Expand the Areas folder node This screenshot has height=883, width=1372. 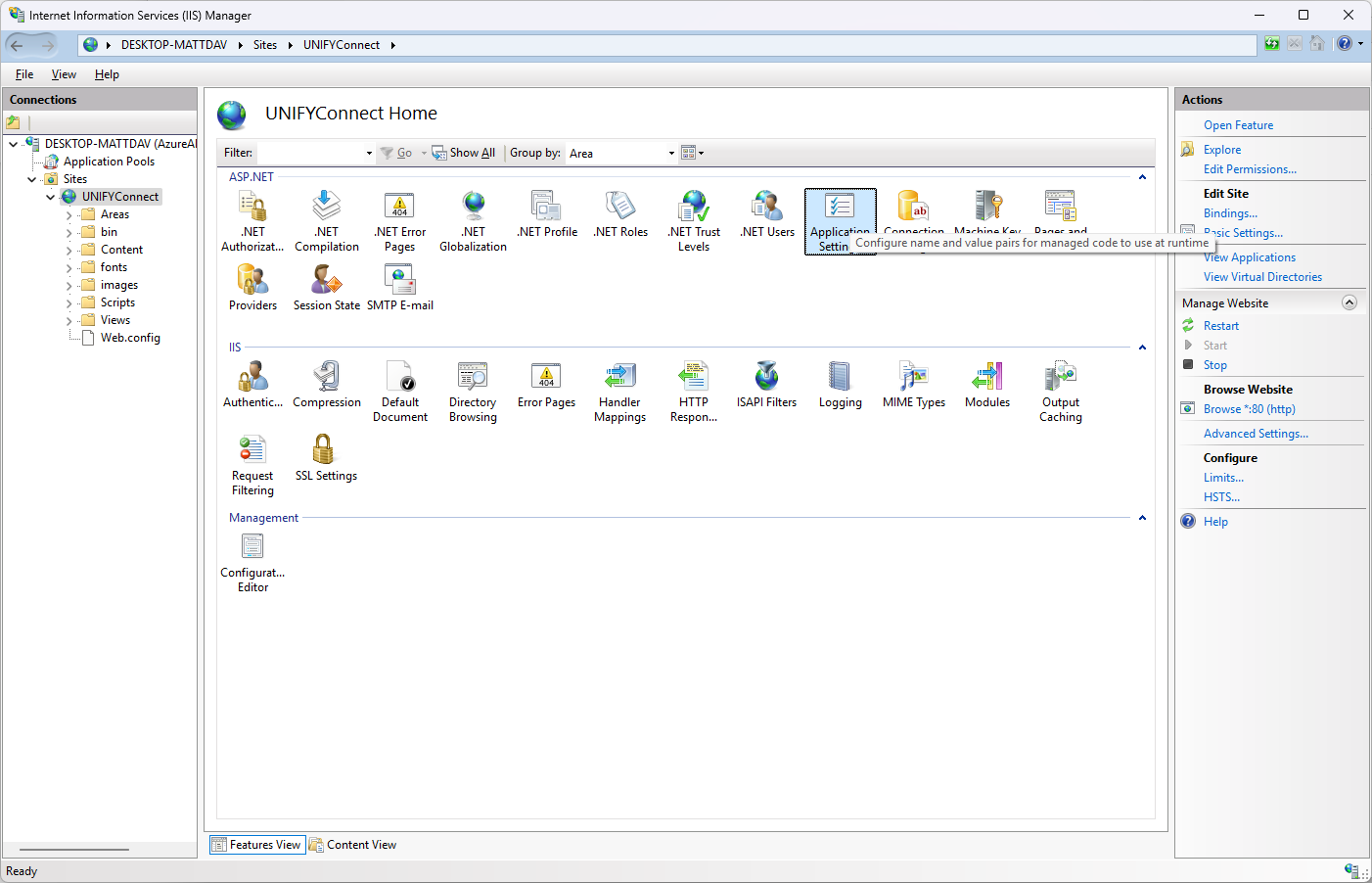click(69, 215)
